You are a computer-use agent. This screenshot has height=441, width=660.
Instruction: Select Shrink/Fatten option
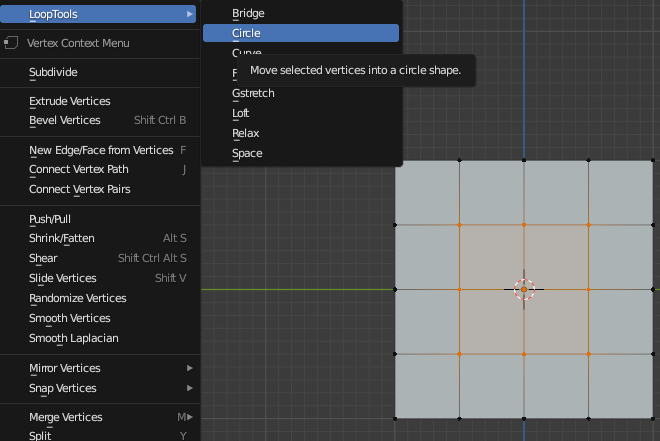[x=98, y=238]
